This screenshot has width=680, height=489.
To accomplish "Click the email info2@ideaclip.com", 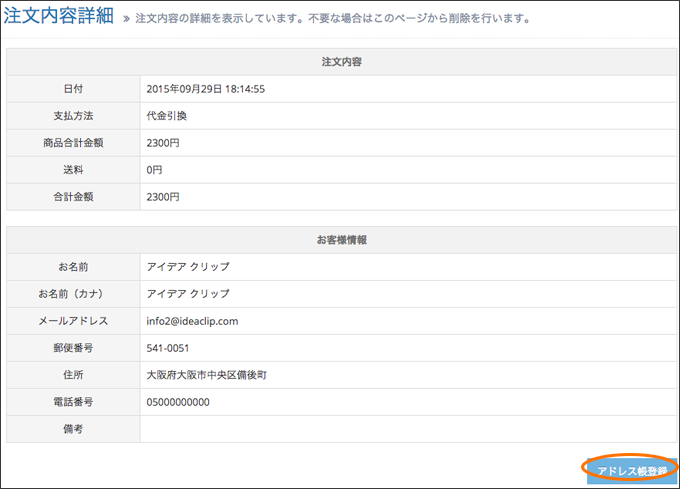I will tap(192, 321).
